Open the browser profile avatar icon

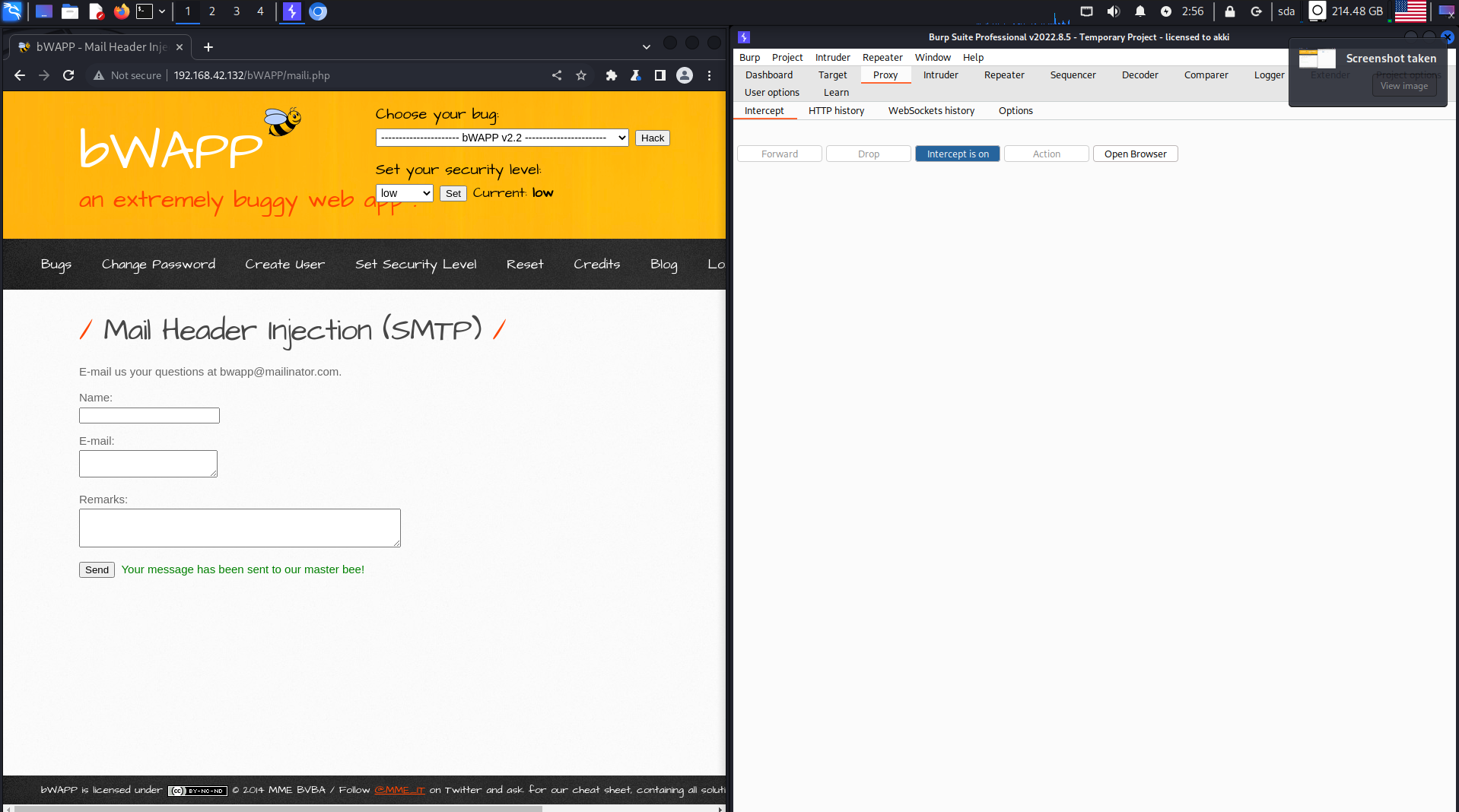(x=685, y=75)
